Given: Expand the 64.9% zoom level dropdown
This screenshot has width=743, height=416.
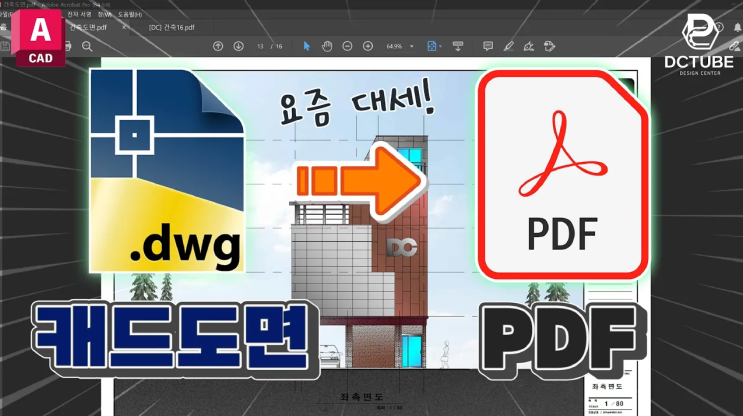Looking at the screenshot, I should point(411,46).
